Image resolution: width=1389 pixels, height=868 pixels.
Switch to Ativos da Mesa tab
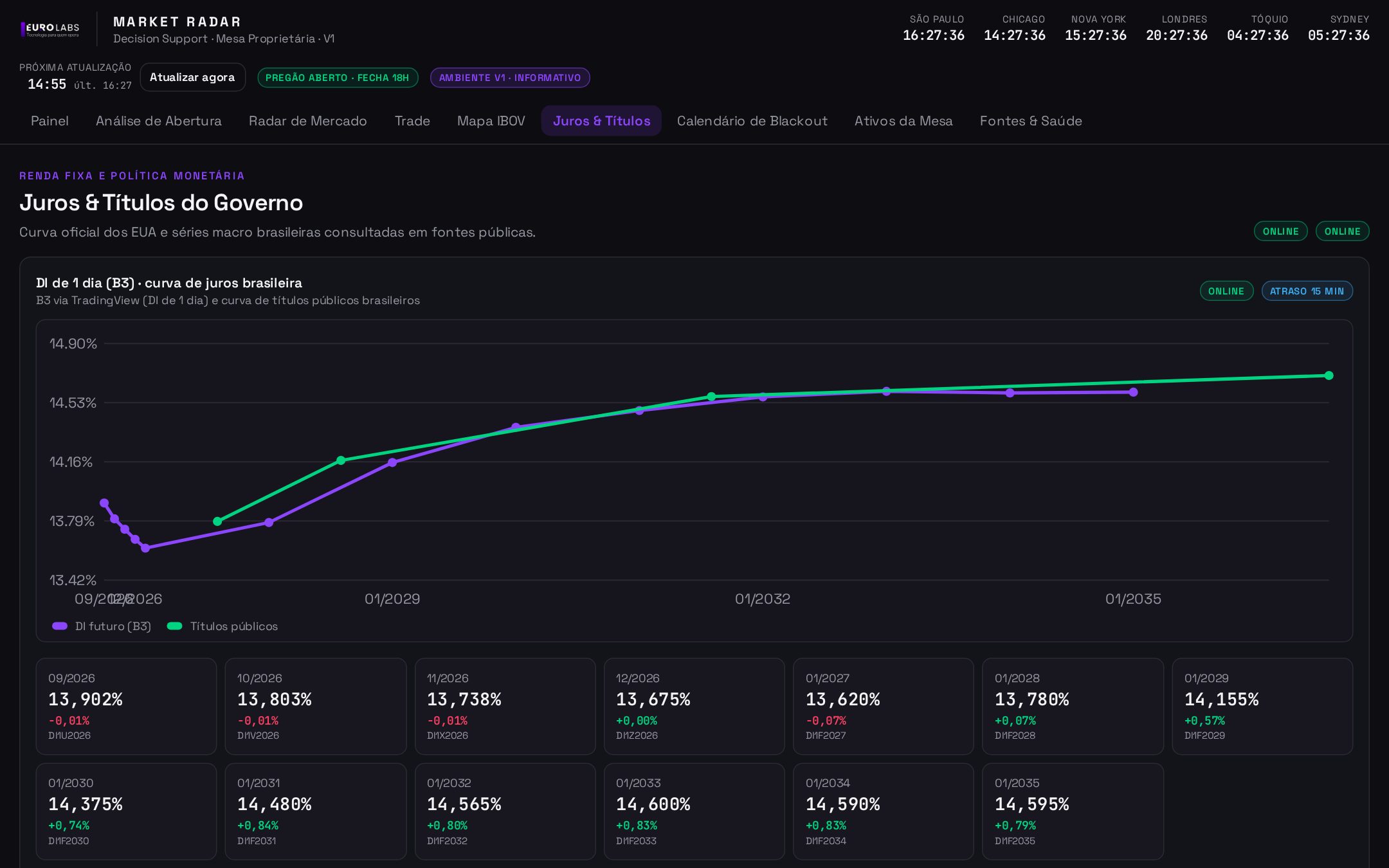click(x=903, y=121)
